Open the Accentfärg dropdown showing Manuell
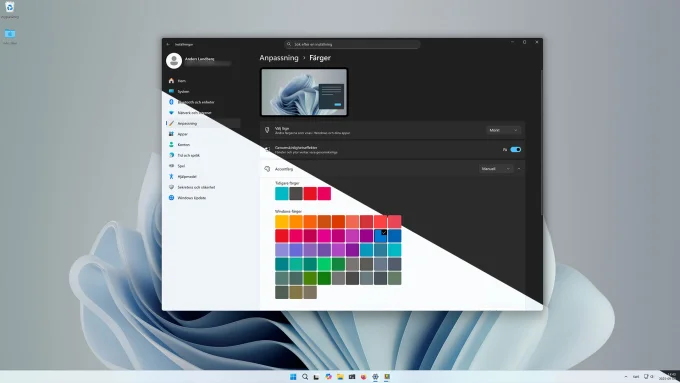The image size is (680, 383). [x=496, y=169]
